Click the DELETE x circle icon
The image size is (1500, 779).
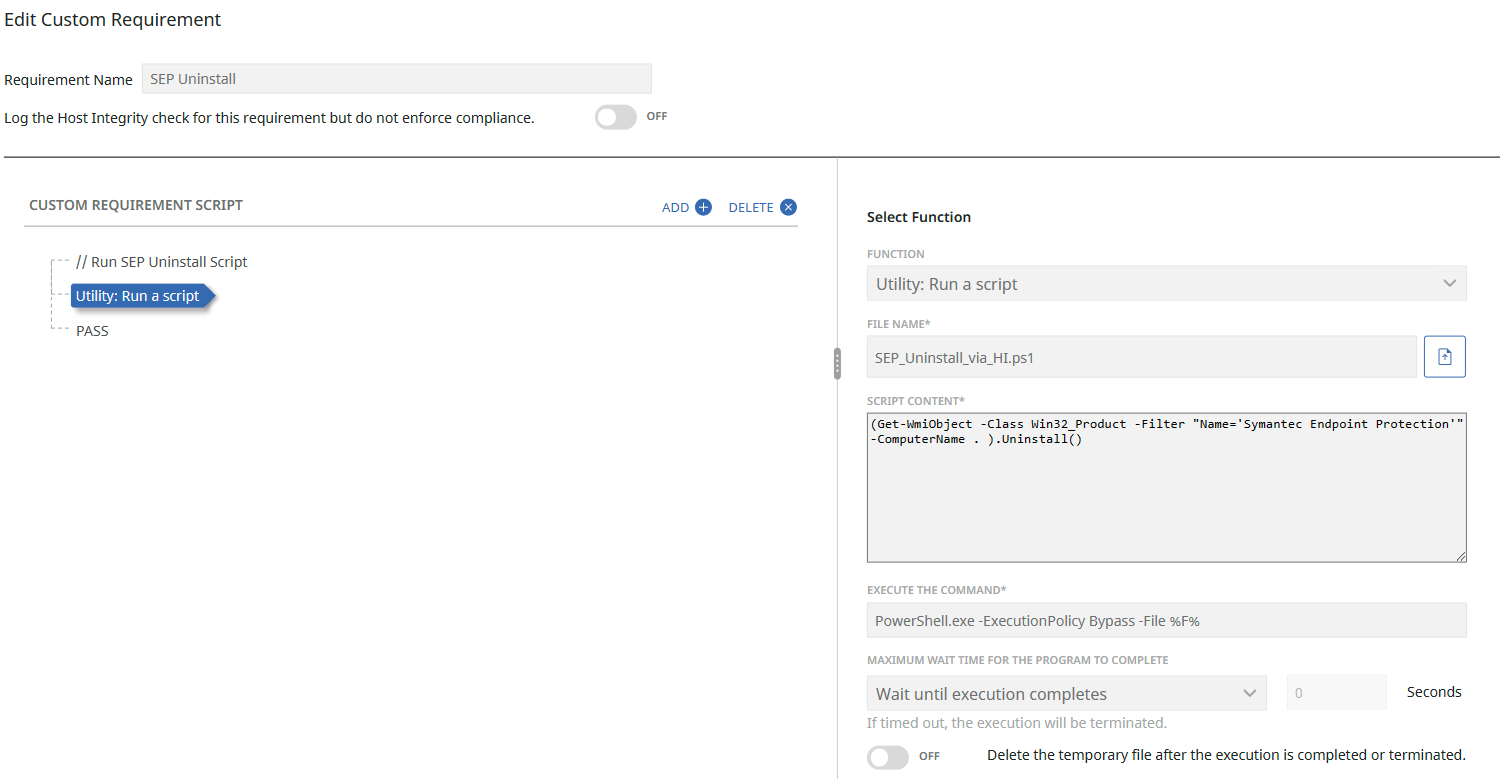[788, 207]
